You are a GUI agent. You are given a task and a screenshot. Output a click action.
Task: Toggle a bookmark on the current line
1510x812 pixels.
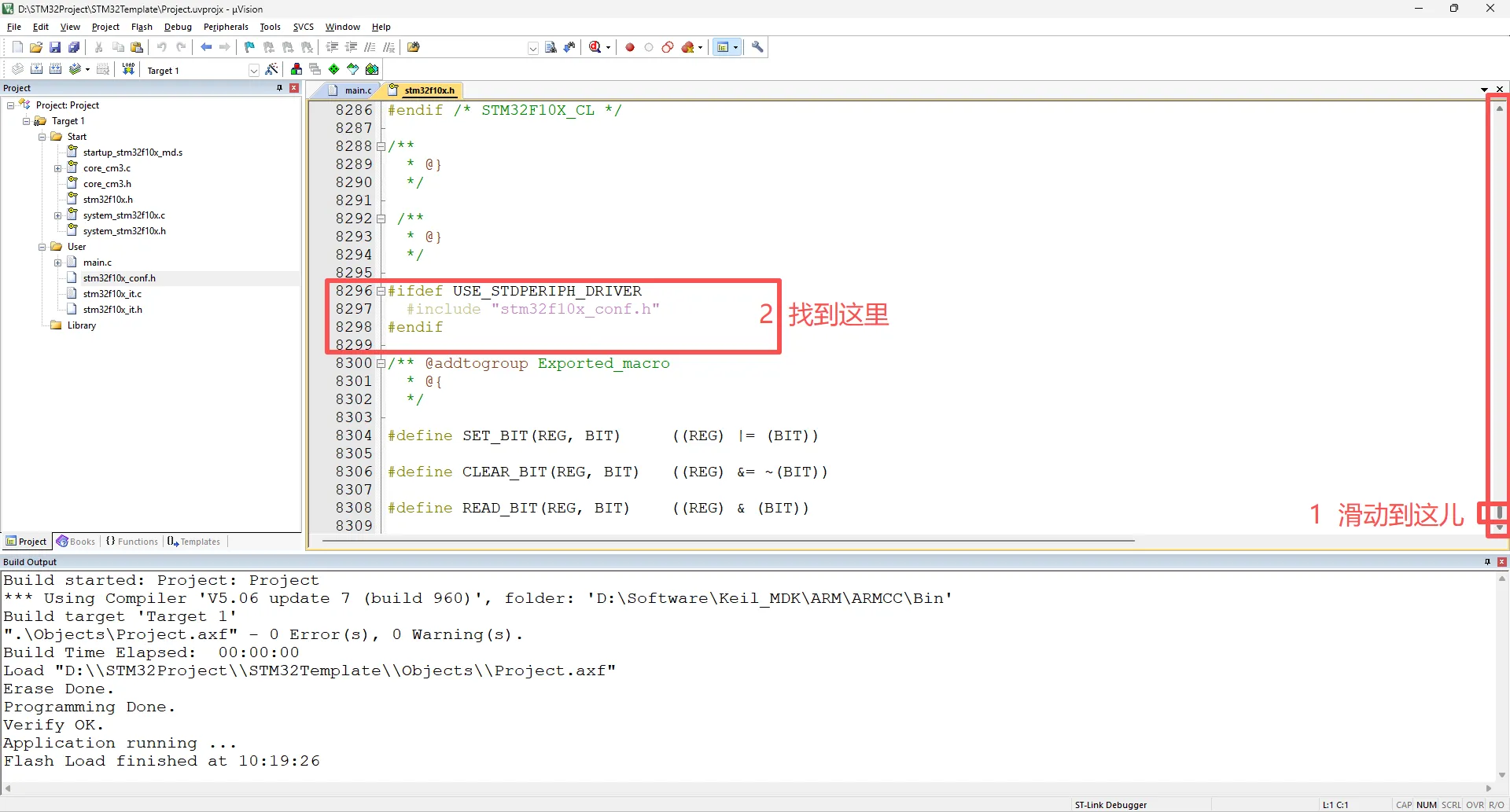click(249, 47)
